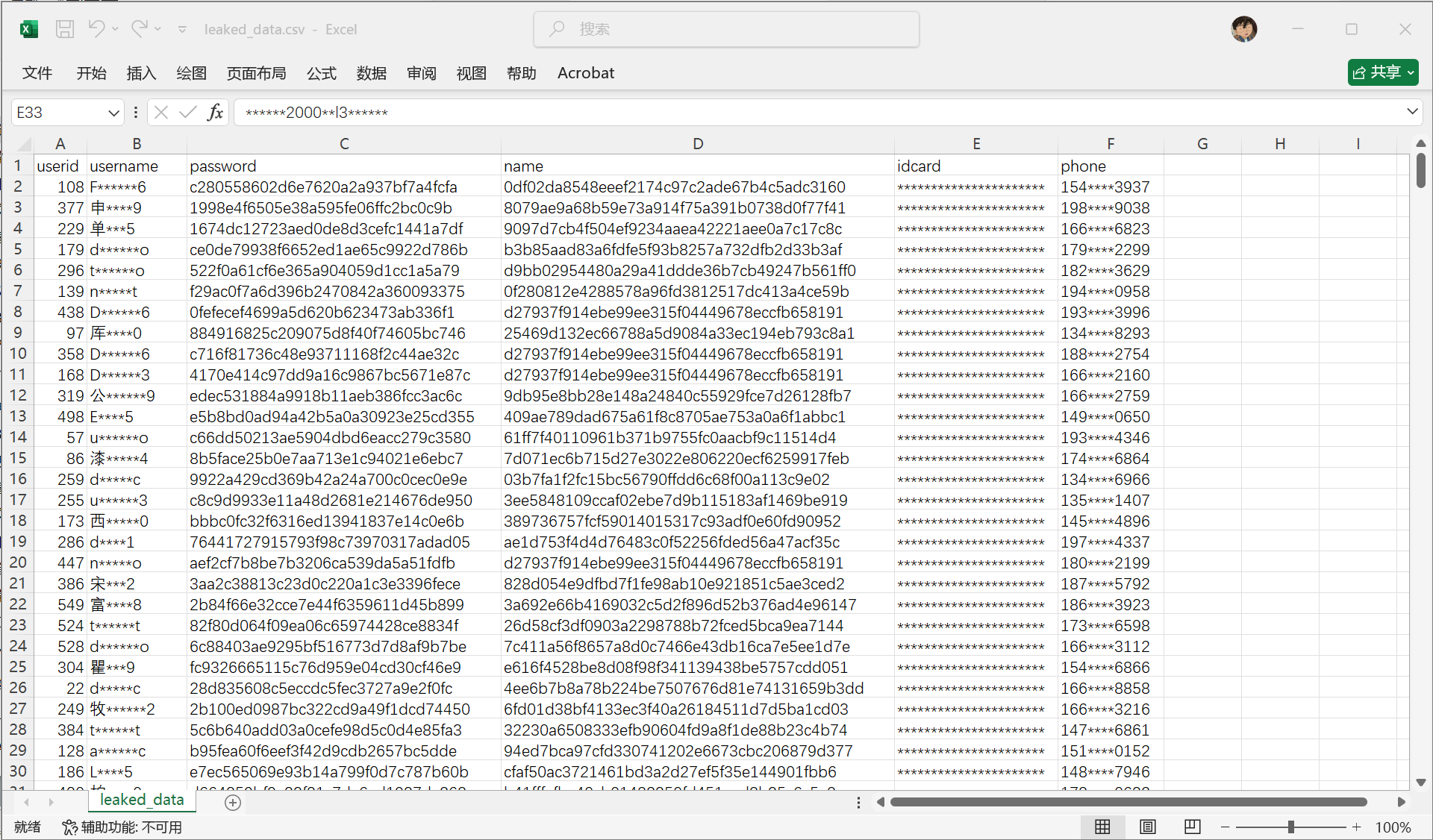This screenshot has width=1433, height=840.
Task: Switch to the 数据 ribbon tab
Action: [371, 72]
